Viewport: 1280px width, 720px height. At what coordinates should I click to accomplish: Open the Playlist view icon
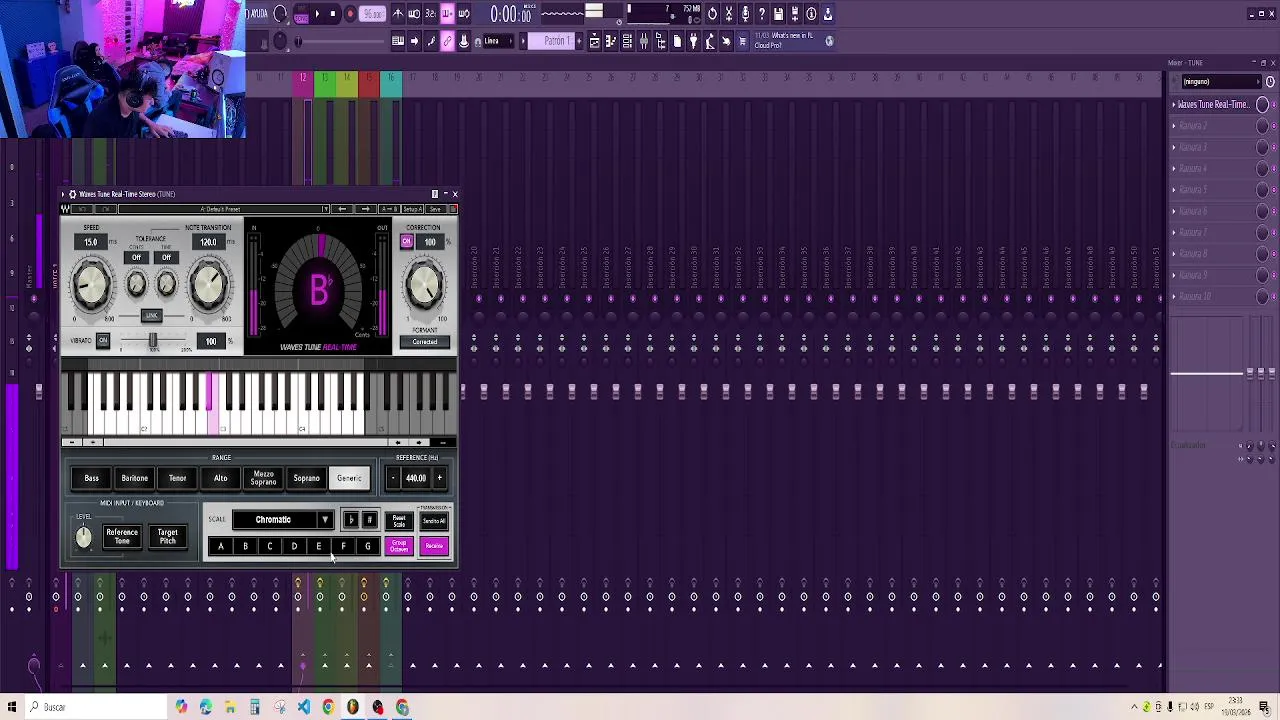(595, 41)
